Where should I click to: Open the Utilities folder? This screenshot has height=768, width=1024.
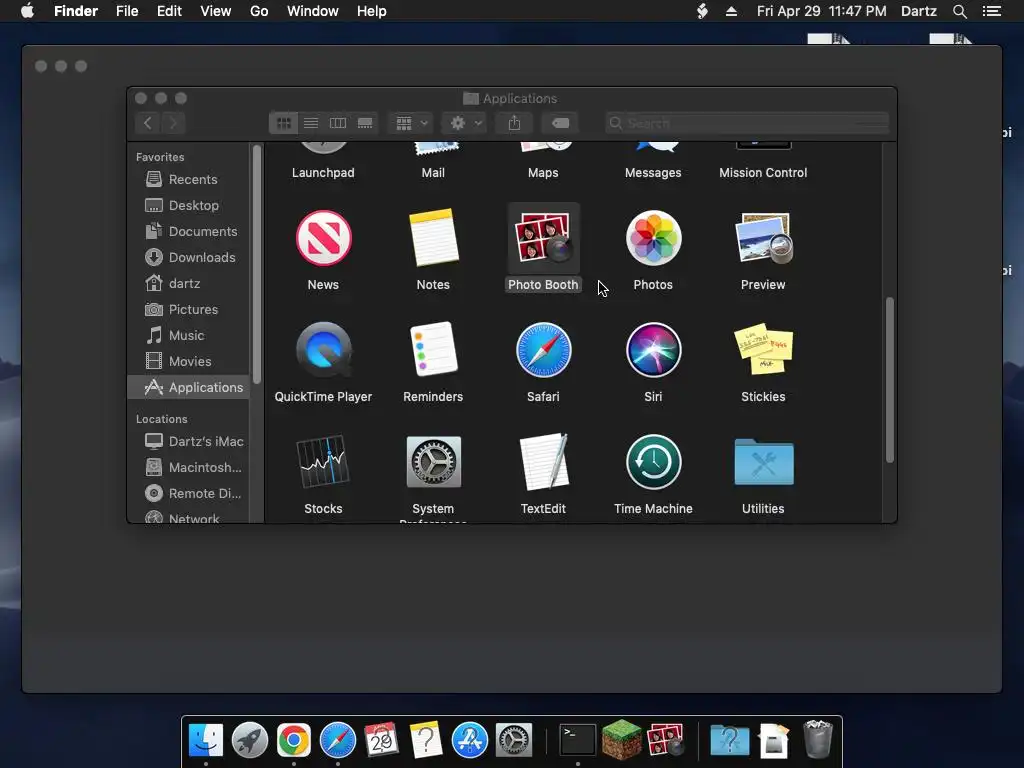763,462
